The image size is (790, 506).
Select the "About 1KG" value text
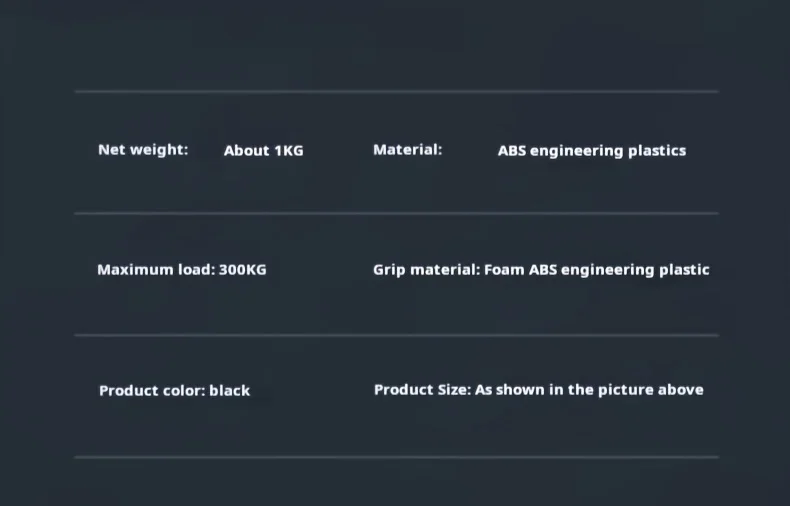[x=263, y=151]
